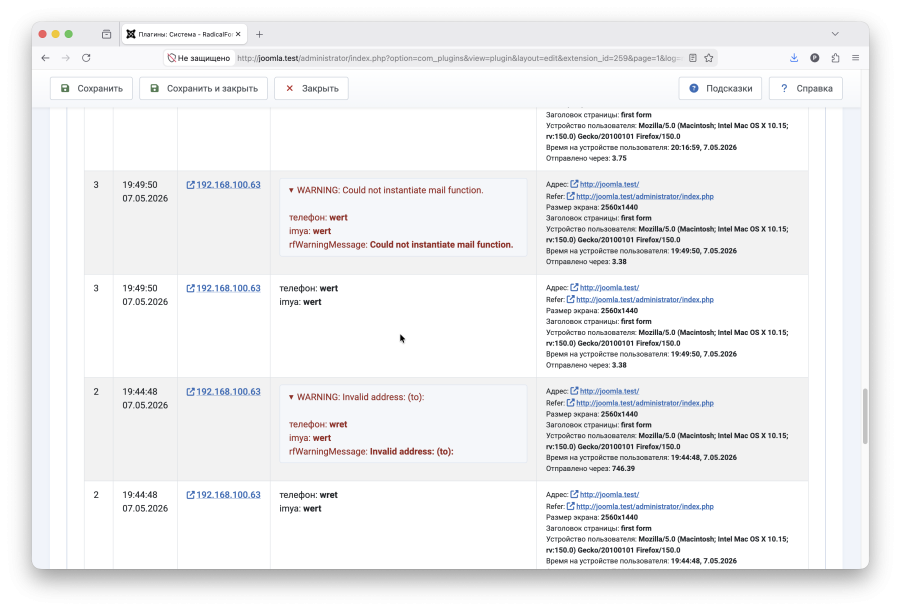
Task: Open IP 192.168.100.63 link at 19:44:48 warning row
Action: pos(223,392)
